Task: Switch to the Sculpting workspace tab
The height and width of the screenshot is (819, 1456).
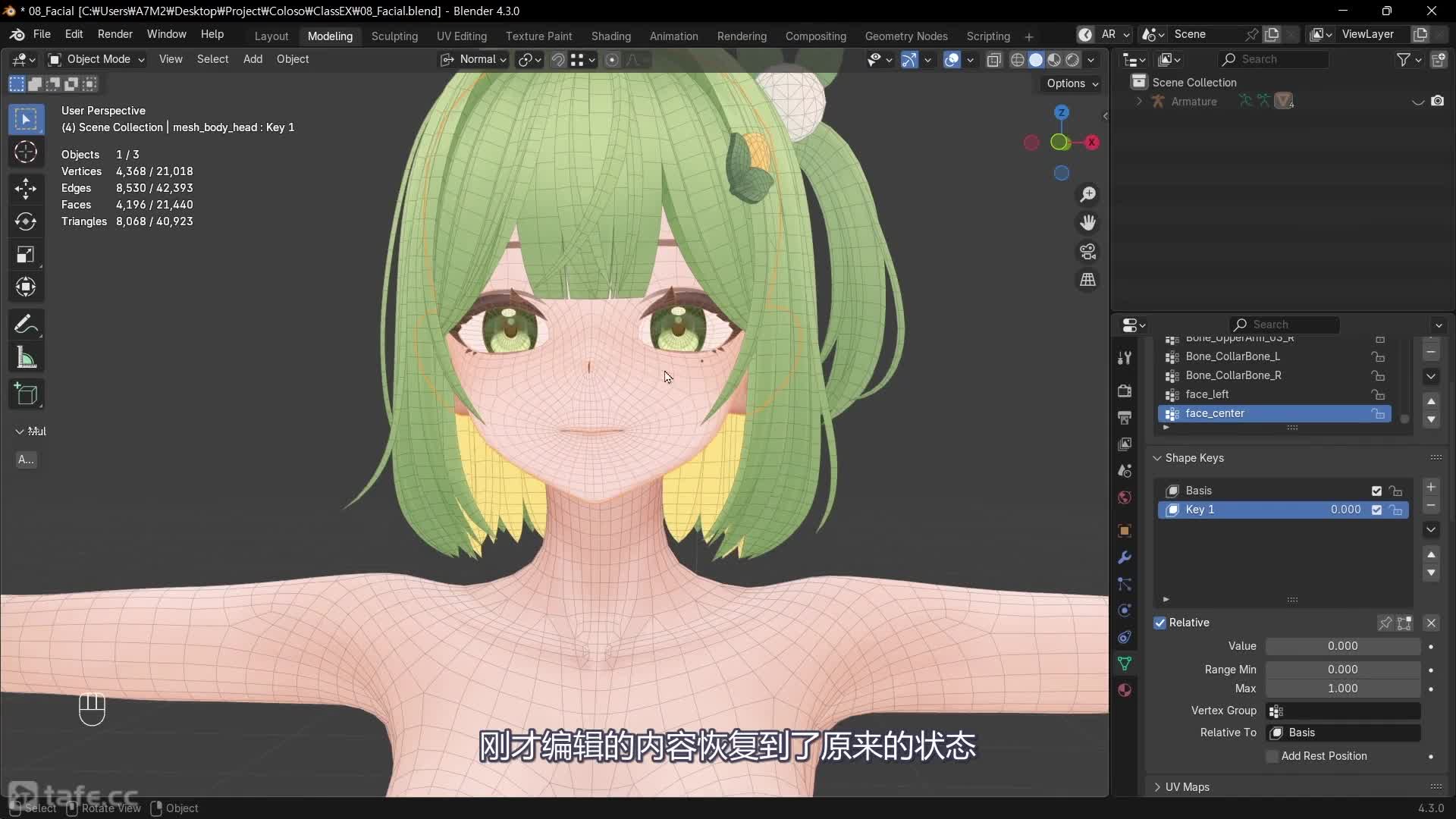Action: (x=394, y=36)
